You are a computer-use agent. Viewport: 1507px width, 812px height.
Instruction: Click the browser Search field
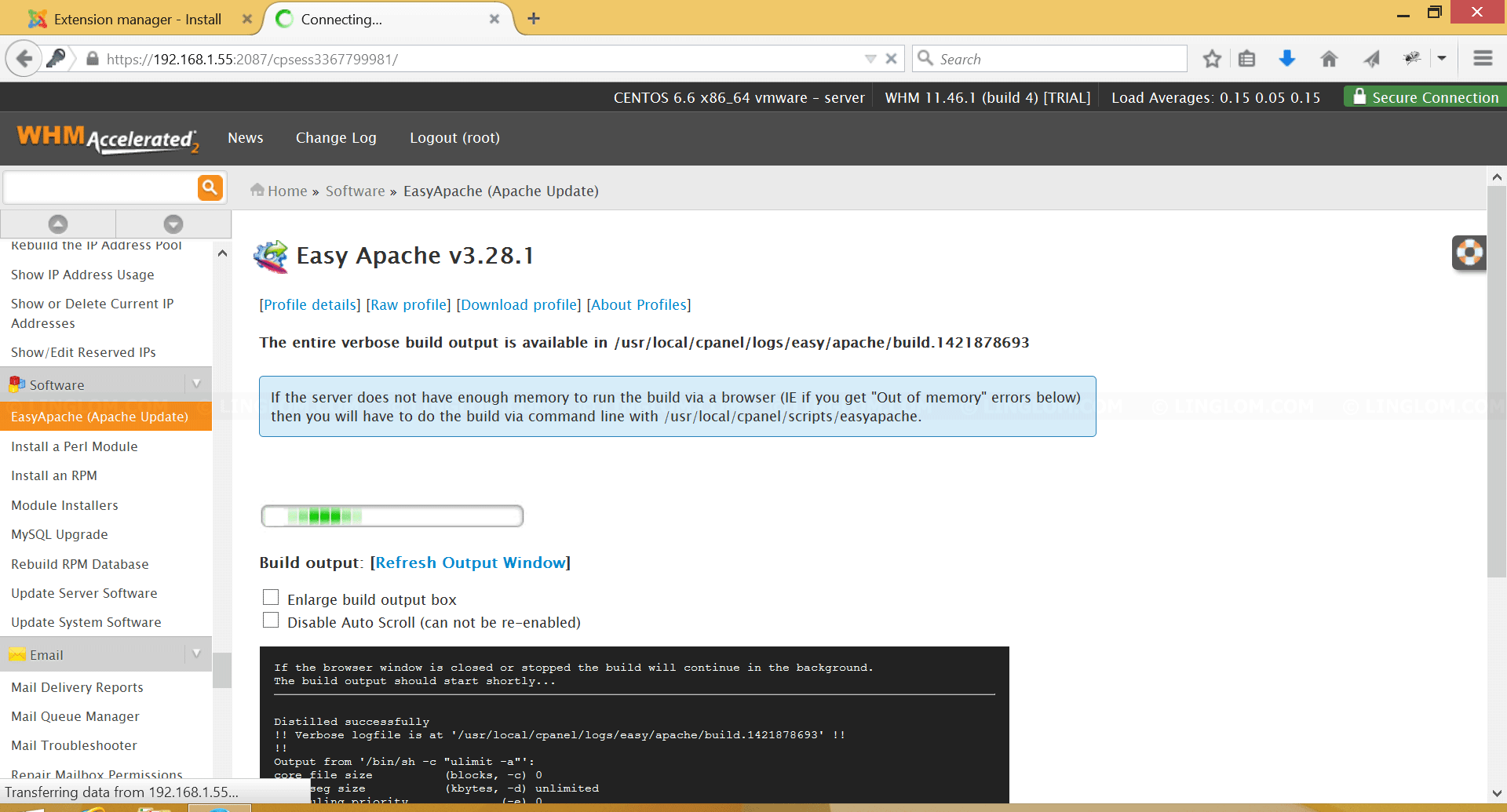(1050, 59)
